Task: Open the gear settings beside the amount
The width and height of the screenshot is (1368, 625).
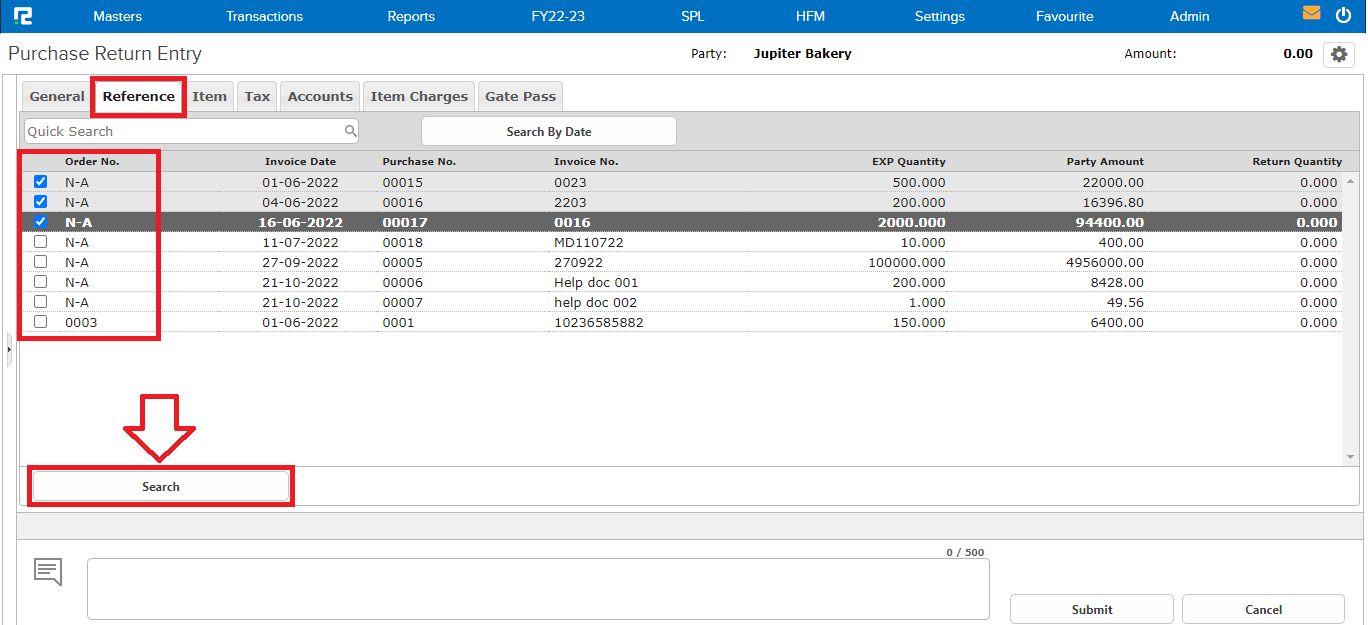Action: click(1339, 54)
